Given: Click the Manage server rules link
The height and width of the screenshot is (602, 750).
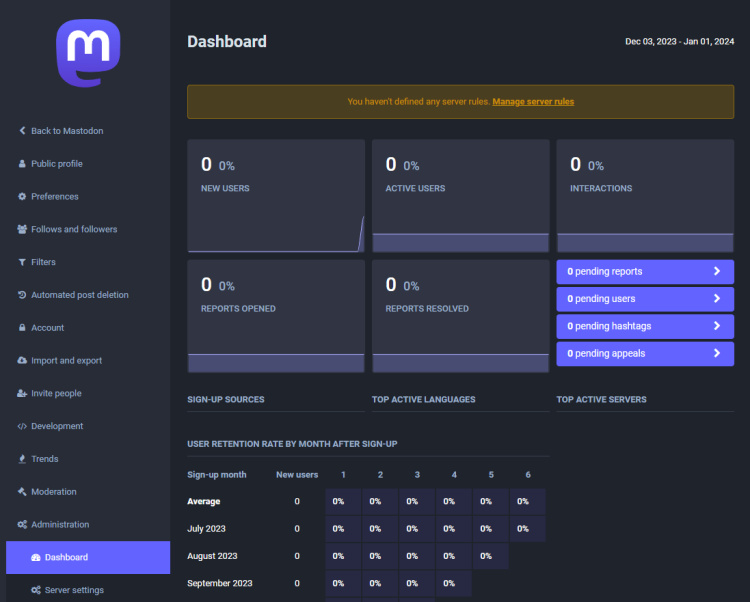Looking at the screenshot, I should [533, 102].
